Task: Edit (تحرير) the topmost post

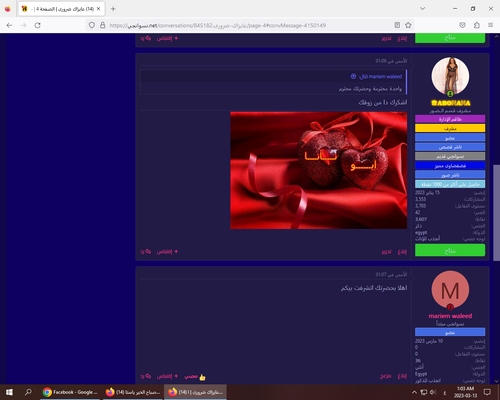Action: tap(386, 39)
